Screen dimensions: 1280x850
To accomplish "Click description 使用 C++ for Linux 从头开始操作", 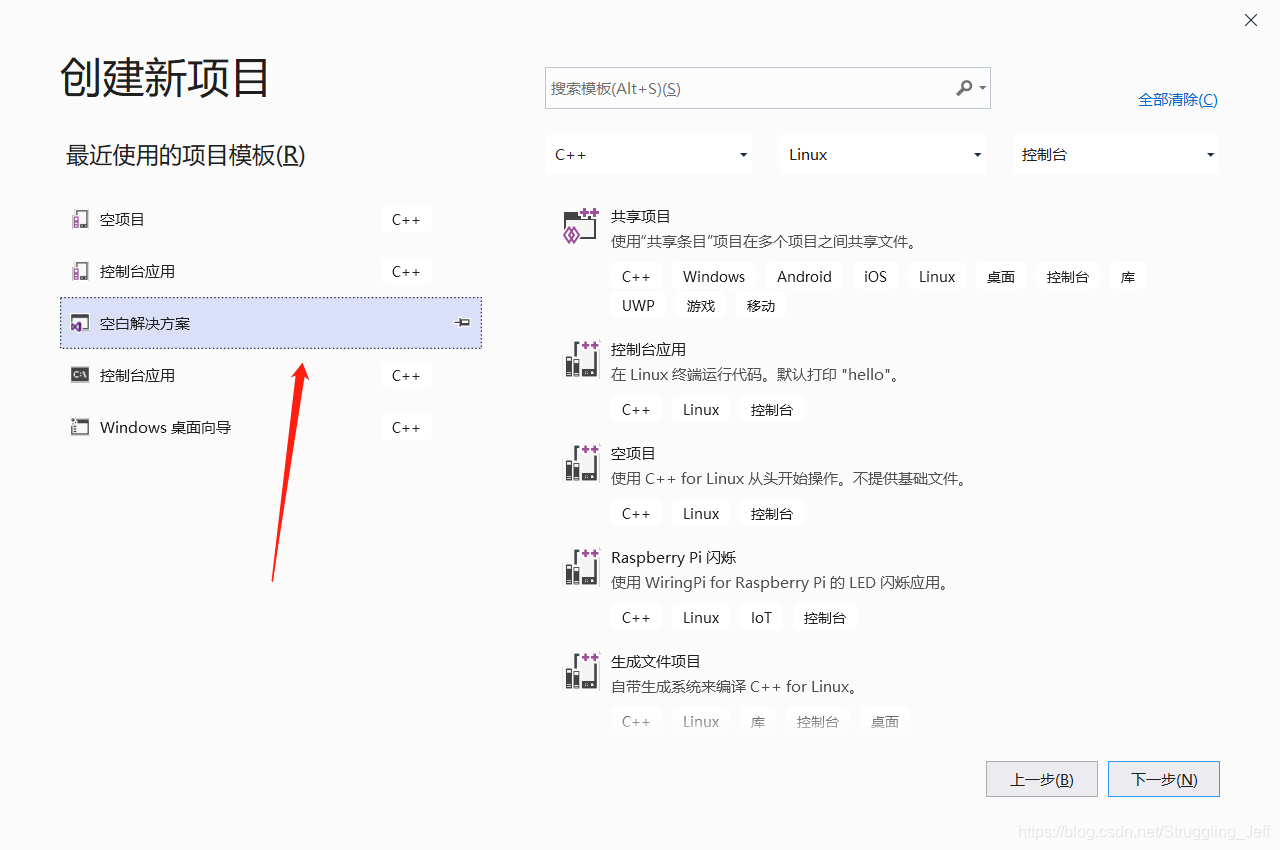I will (x=791, y=479).
